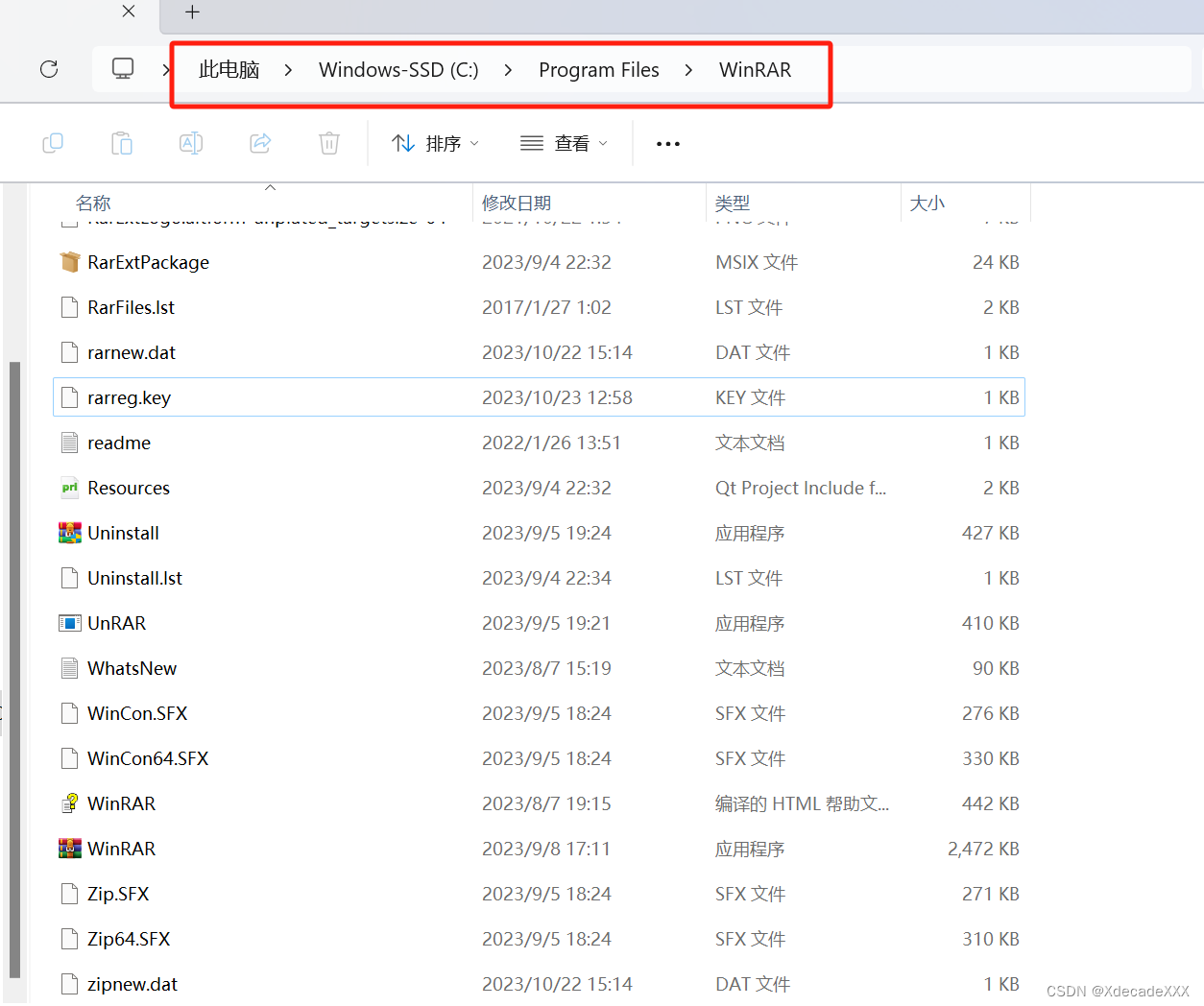
Task: Click the rarreg.key file icon
Action: coord(70,397)
